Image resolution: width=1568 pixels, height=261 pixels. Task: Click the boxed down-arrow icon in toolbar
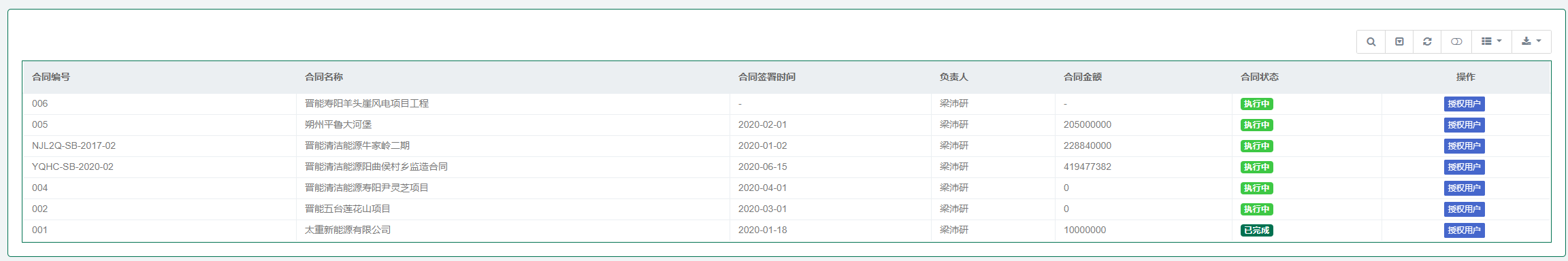(x=1399, y=41)
